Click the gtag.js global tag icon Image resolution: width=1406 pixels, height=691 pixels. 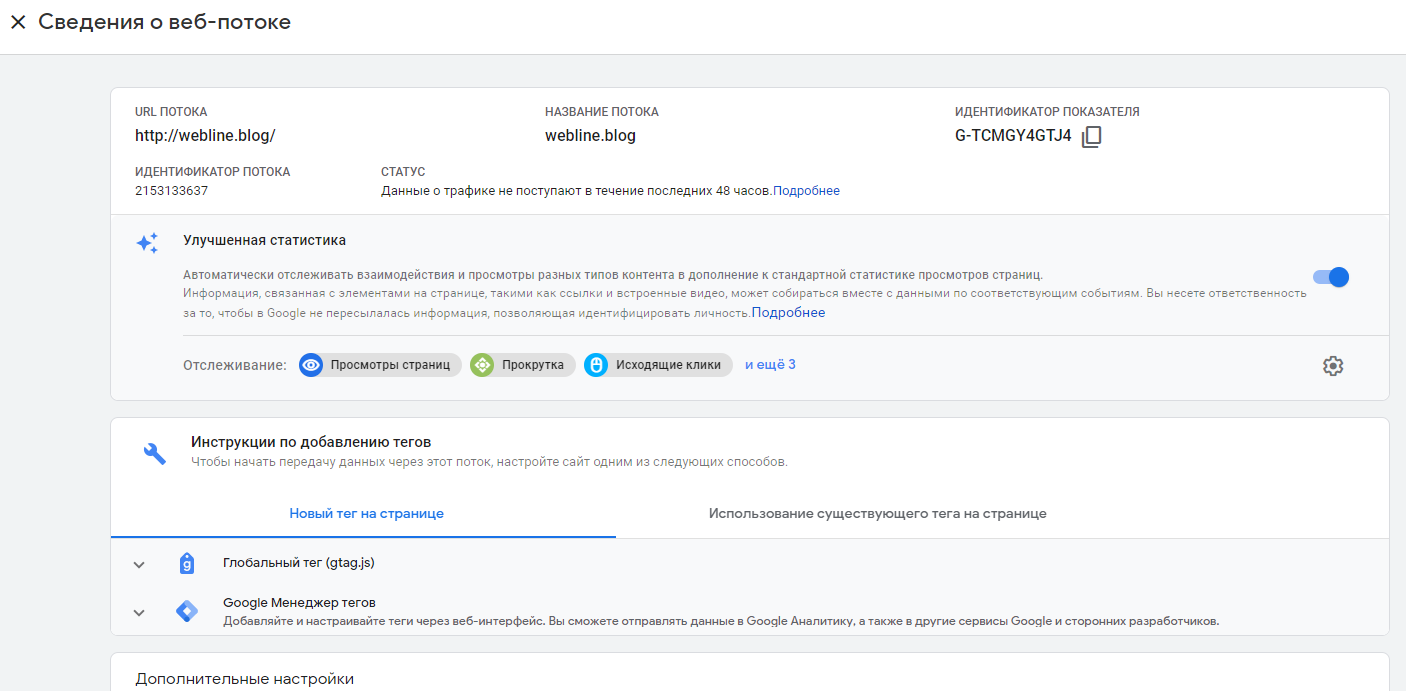point(187,564)
